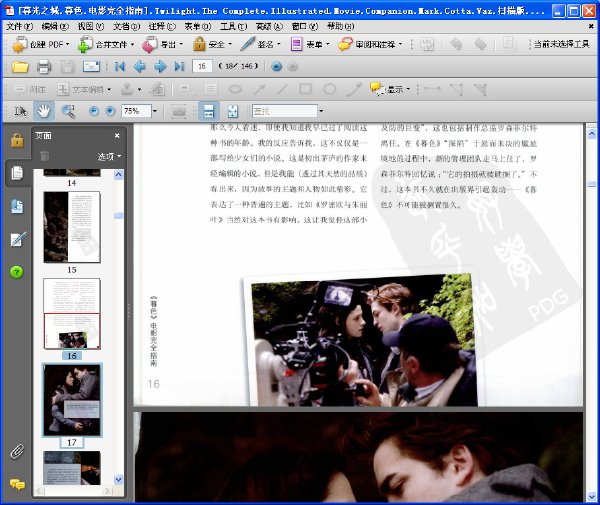Open the 文件 menu
The image size is (600, 505).
[x=19, y=26]
